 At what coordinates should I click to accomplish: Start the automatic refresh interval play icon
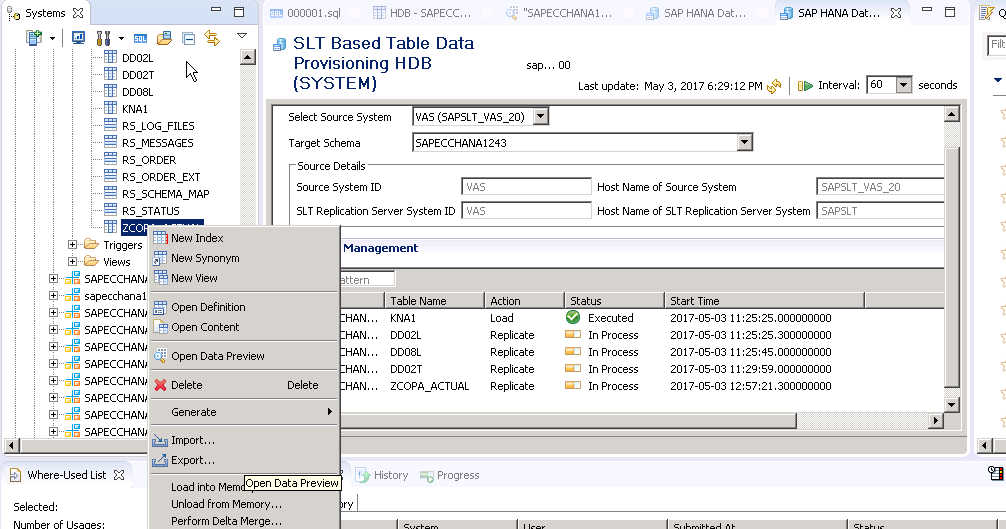click(x=805, y=85)
